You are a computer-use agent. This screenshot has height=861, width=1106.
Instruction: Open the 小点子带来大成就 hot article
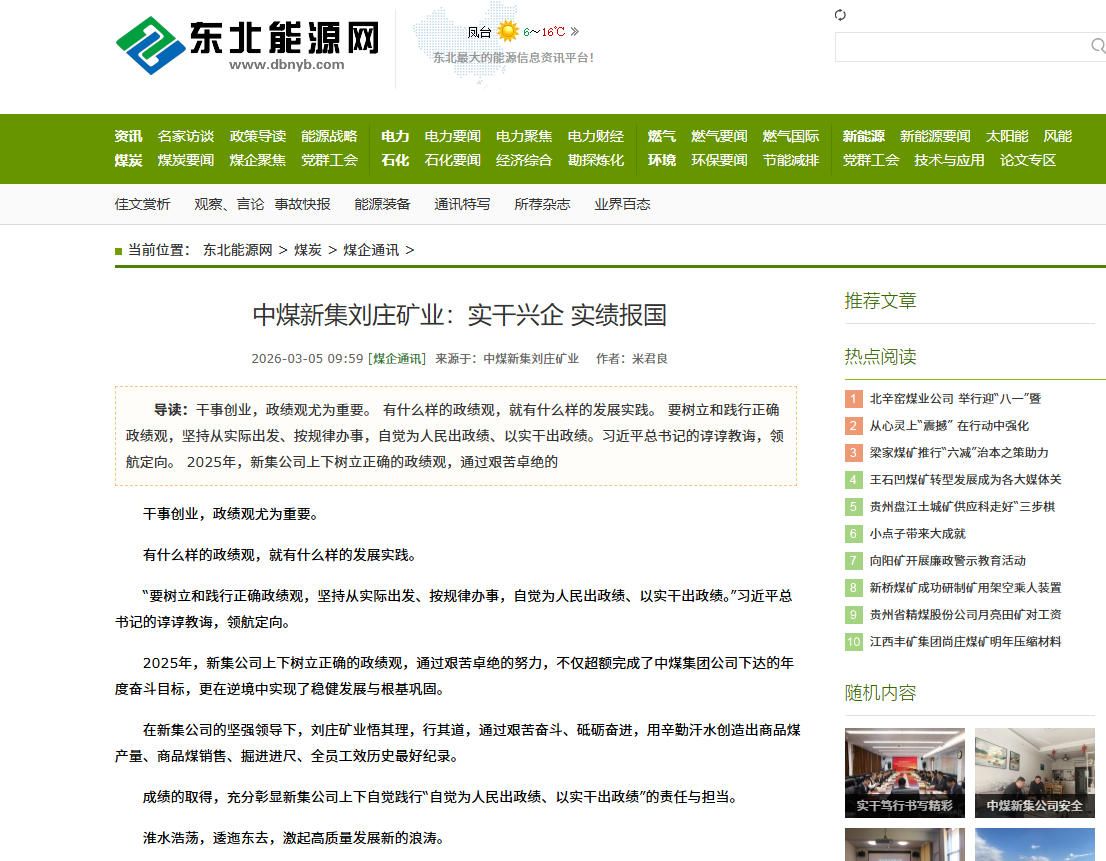[x=917, y=534]
